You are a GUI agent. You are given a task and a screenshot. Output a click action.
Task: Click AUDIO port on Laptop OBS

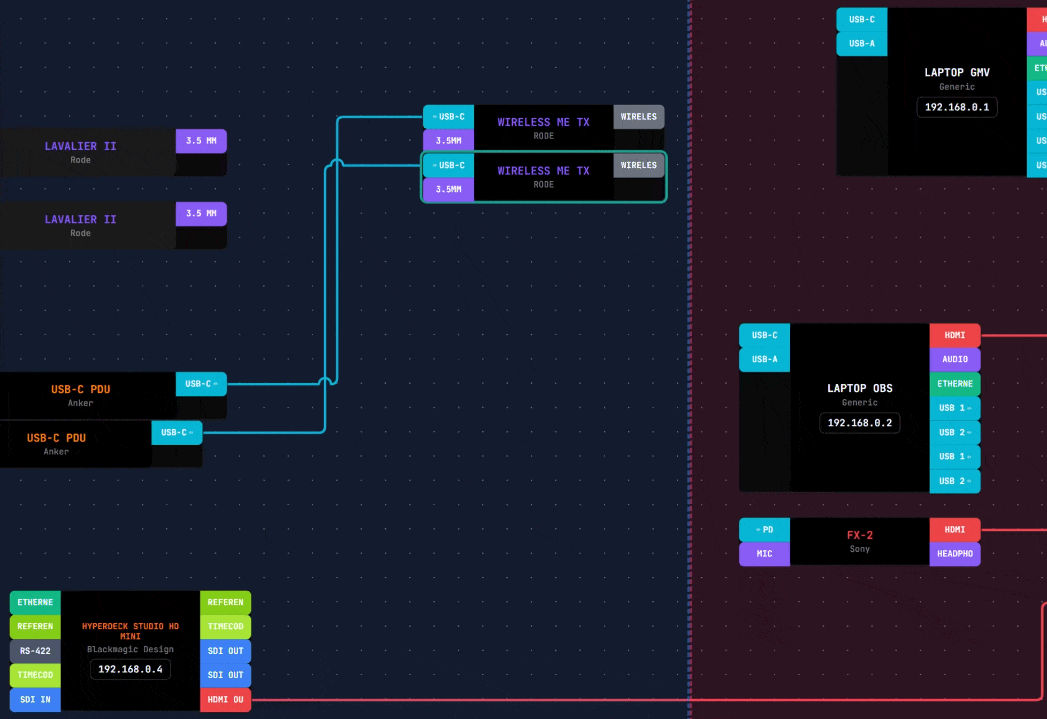click(x=955, y=359)
